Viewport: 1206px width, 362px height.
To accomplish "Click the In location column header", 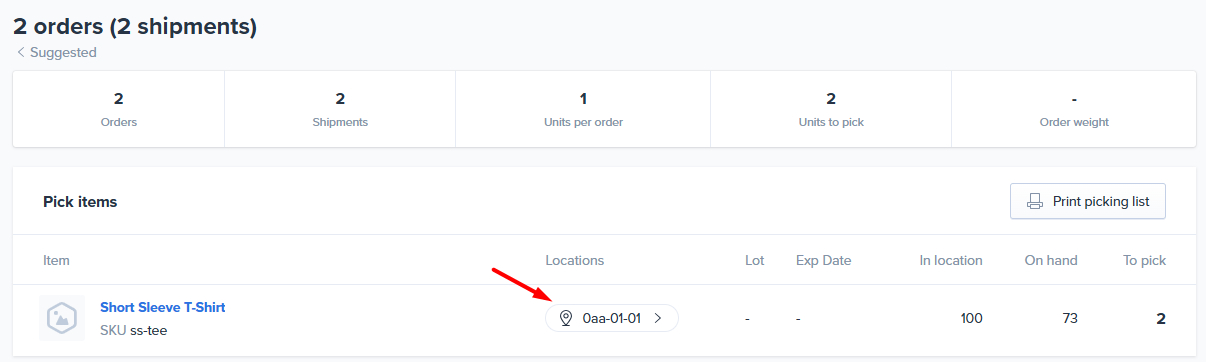I will click(x=951, y=260).
